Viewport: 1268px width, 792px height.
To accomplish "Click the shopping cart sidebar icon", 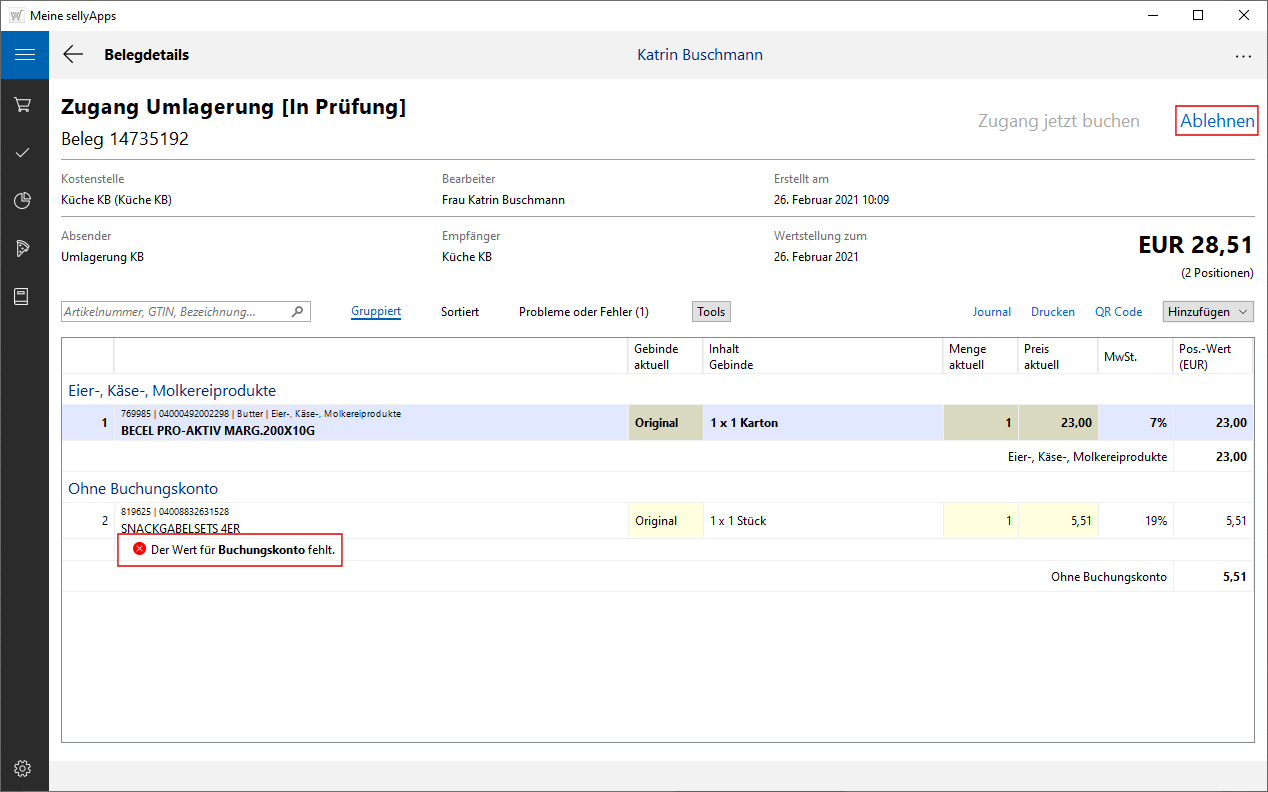I will tap(24, 104).
